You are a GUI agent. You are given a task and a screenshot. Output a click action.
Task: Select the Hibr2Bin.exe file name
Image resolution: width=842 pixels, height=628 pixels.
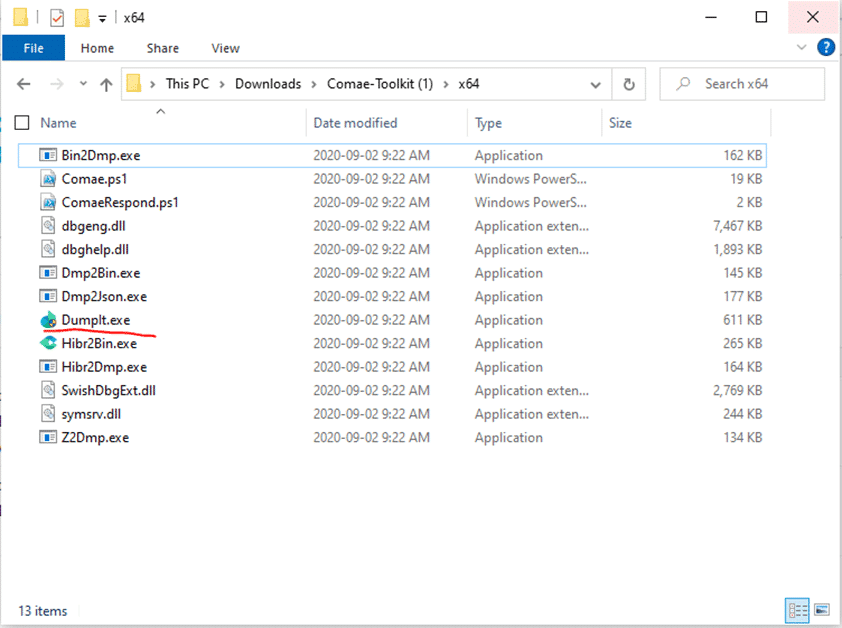pyautogui.click(x=99, y=343)
